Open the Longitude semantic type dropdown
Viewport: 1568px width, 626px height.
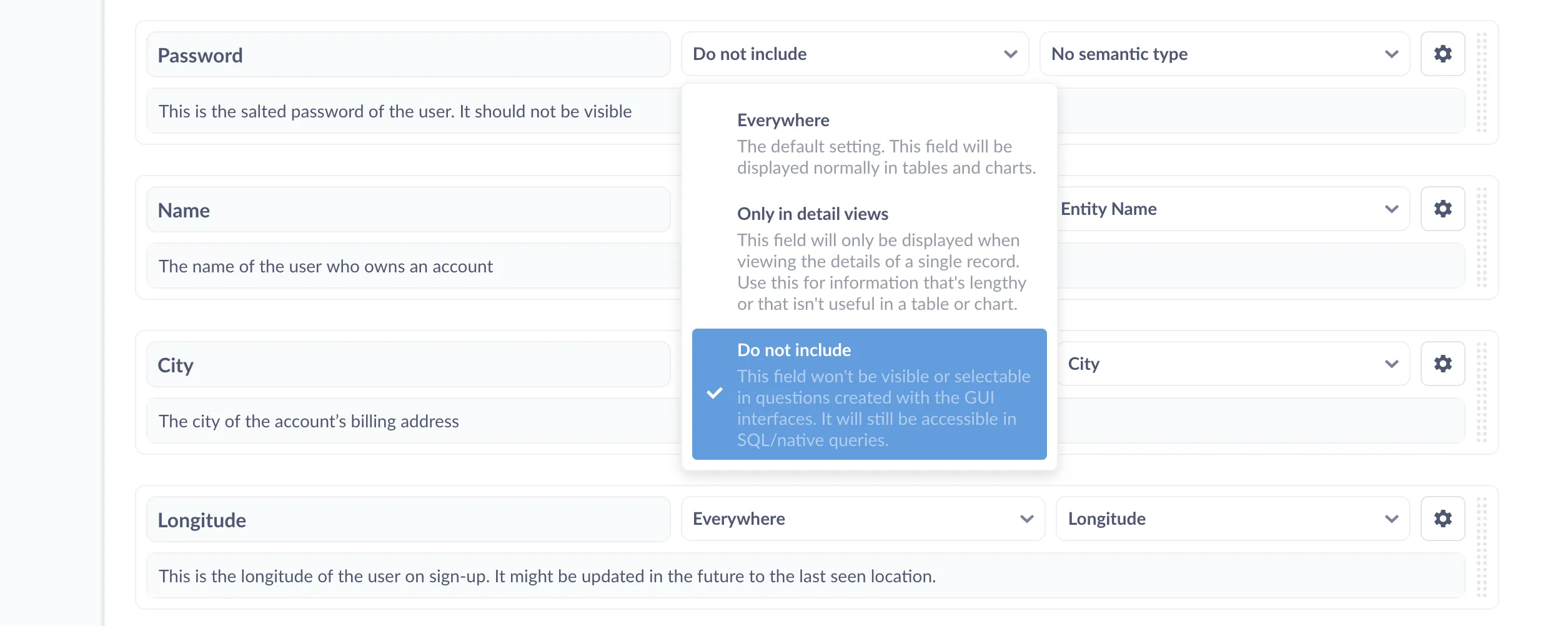click(x=1232, y=519)
